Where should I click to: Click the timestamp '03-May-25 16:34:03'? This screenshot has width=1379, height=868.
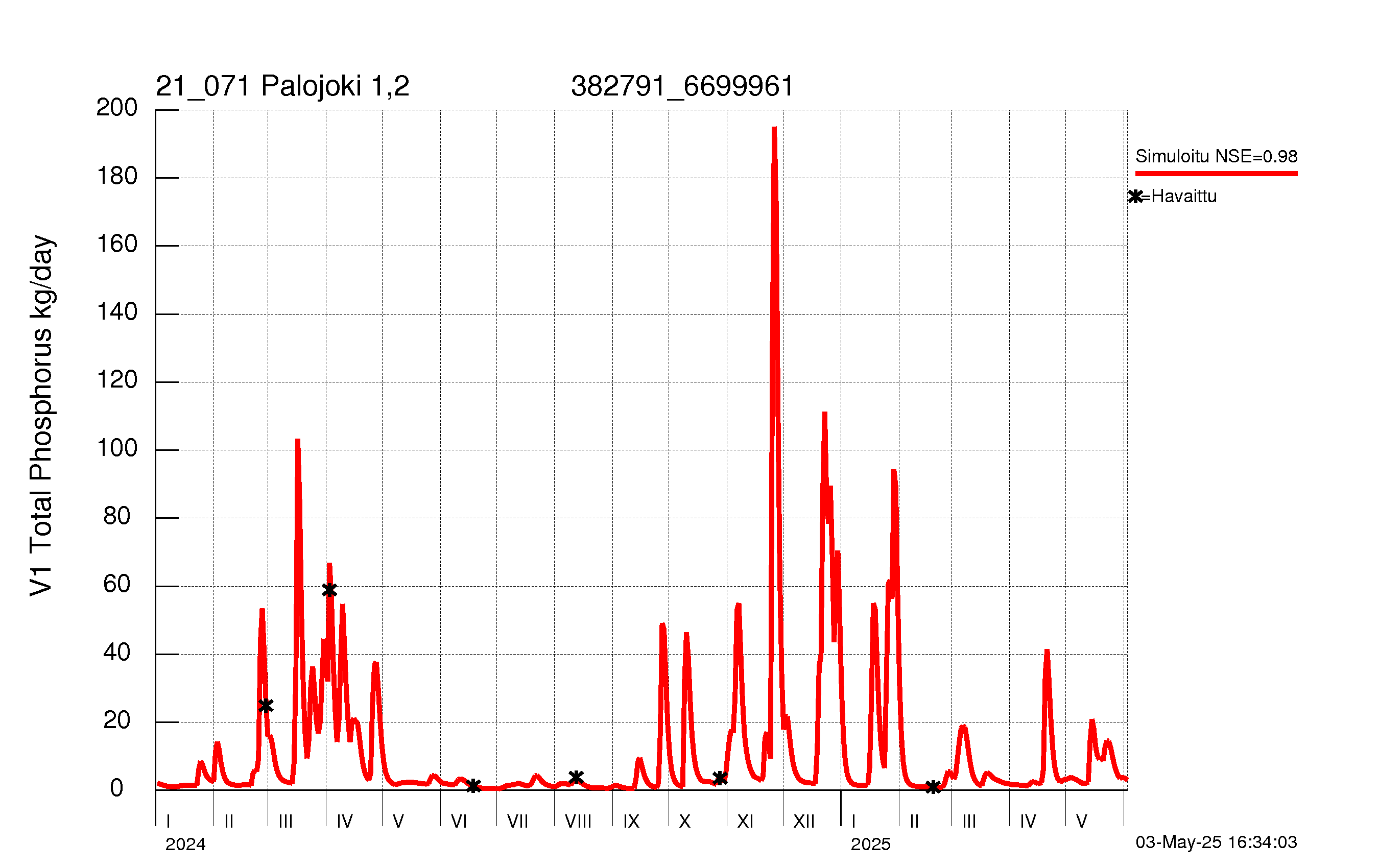(1217, 842)
